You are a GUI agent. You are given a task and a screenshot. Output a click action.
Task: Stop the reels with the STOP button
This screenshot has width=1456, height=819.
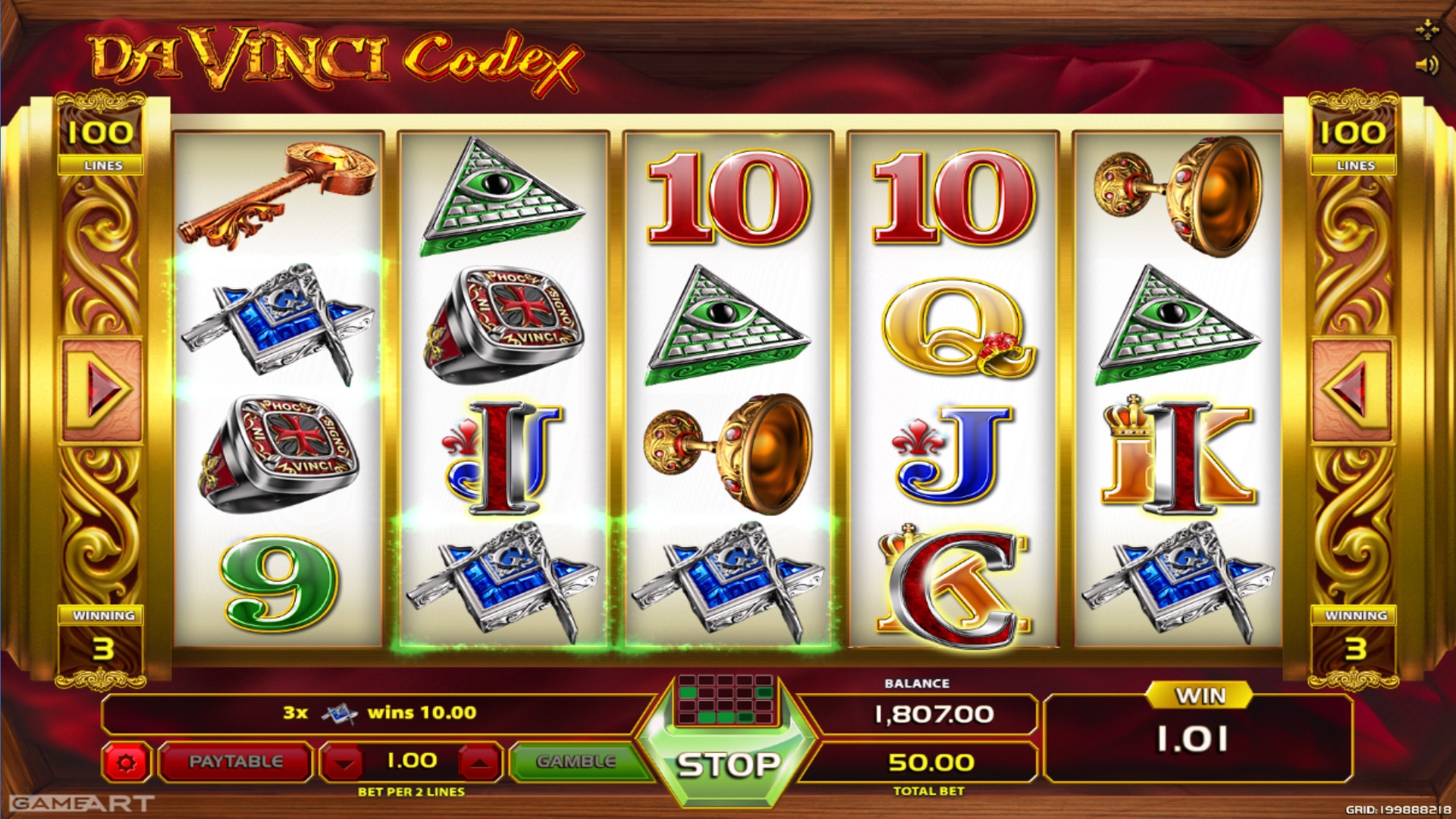[728, 765]
